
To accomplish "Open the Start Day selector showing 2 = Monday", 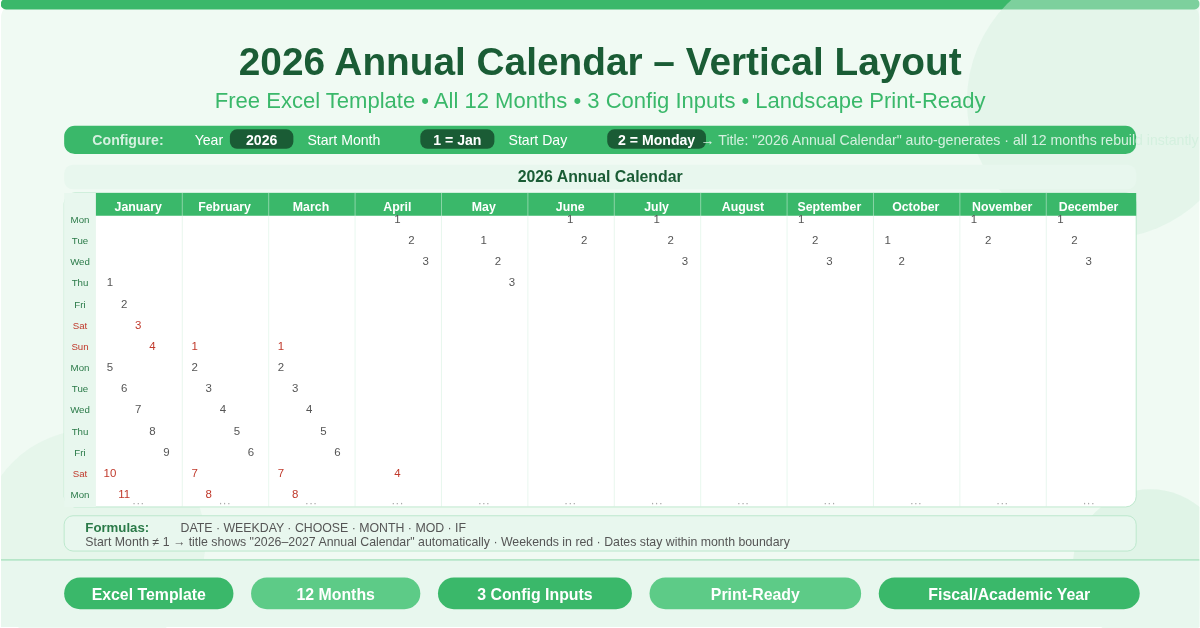I will pyautogui.click(x=656, y=140).
